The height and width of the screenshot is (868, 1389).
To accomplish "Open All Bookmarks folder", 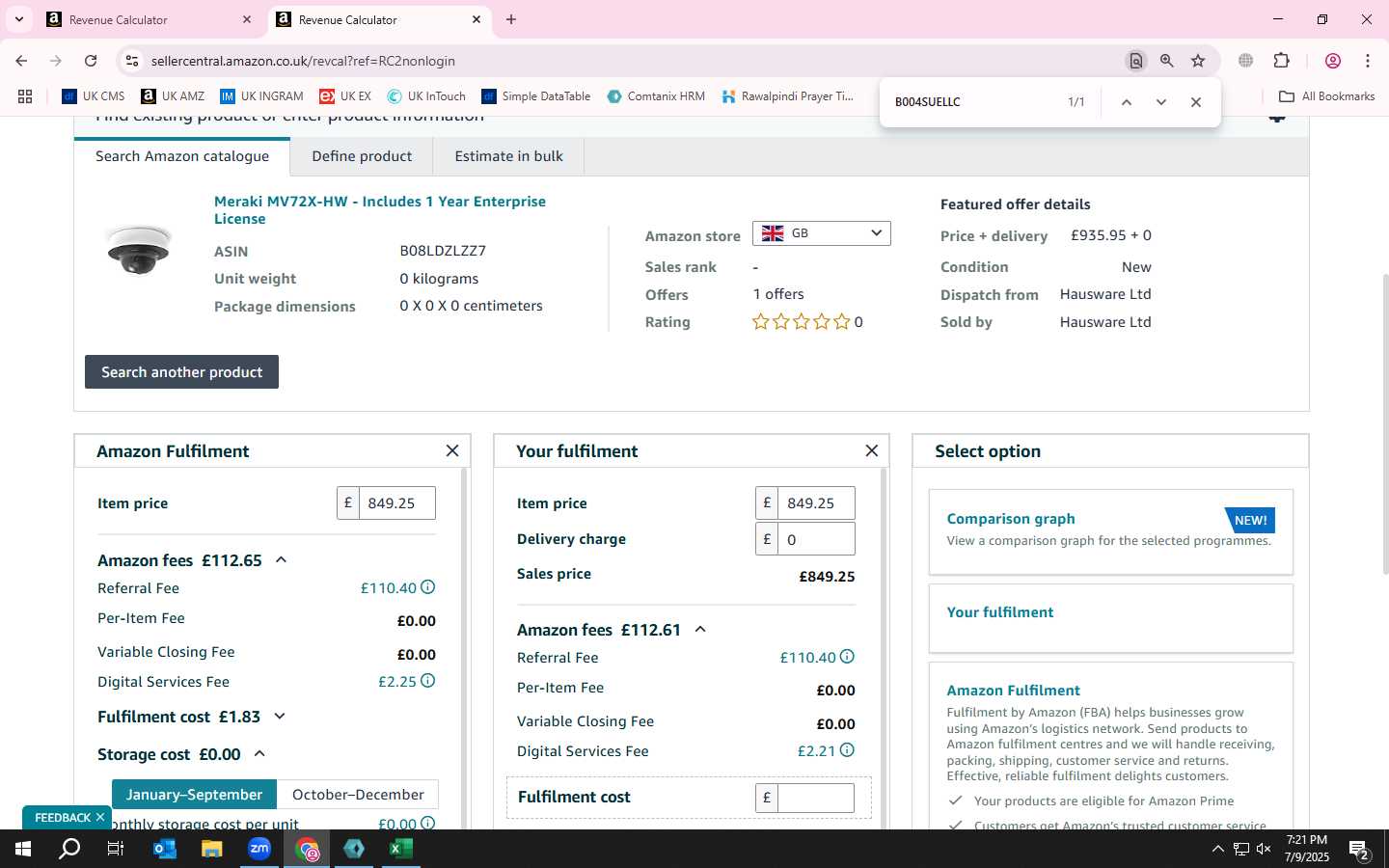I will (1326, 96).
